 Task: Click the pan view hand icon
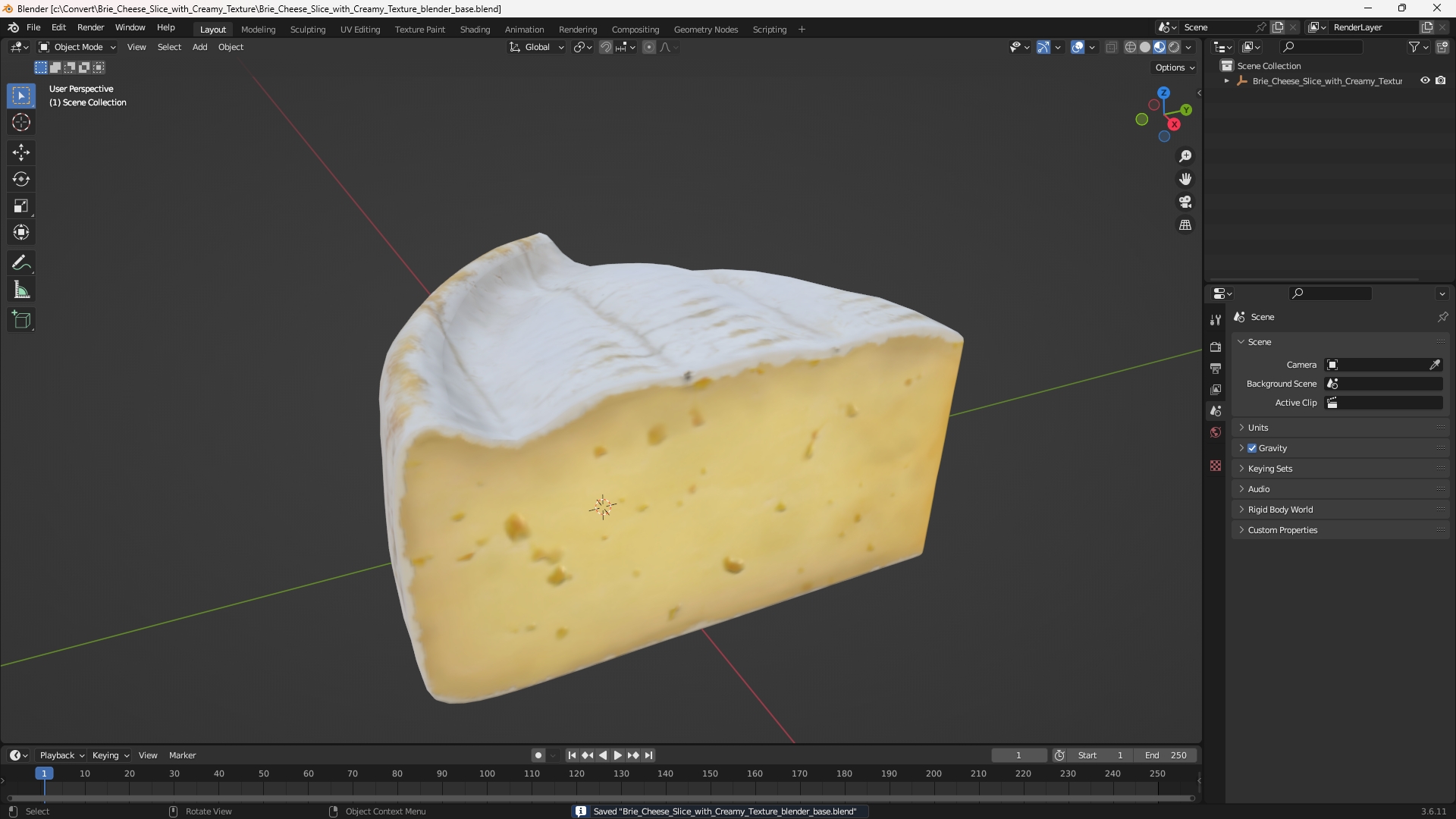click(1185, 179)
